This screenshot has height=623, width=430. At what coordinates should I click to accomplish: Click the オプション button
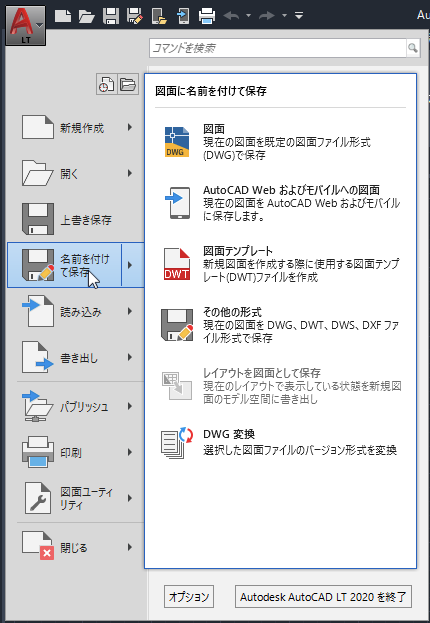pyautogui.click(x=189, y=596)
